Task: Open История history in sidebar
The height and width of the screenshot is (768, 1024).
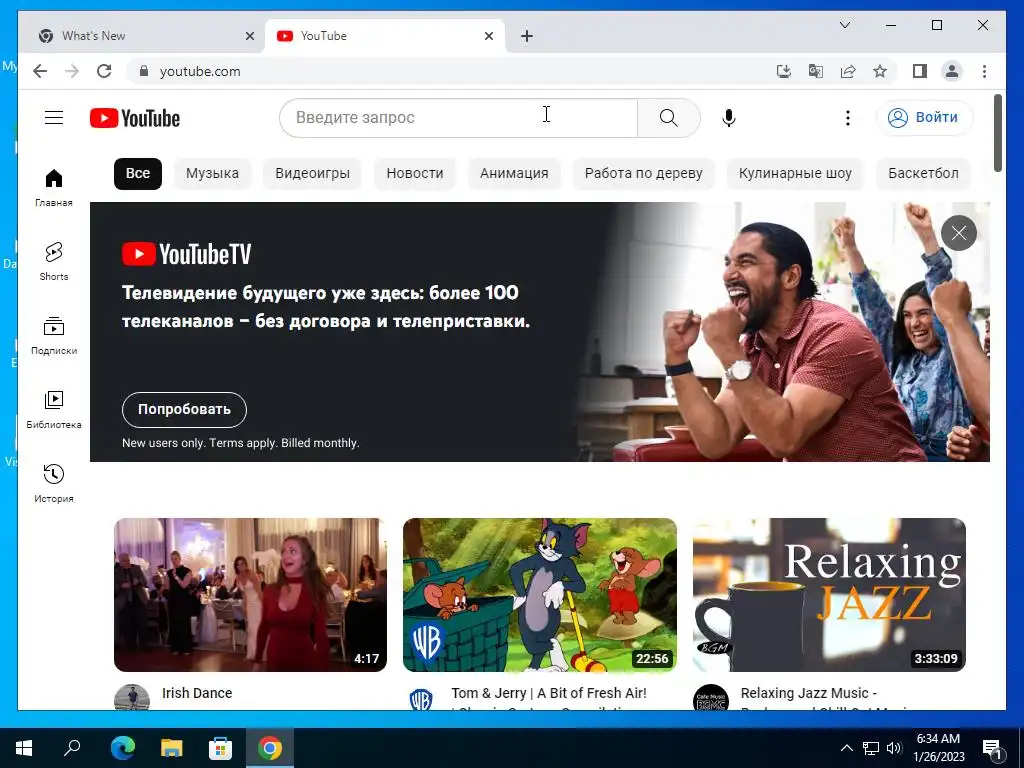Action: pos(54,483)
